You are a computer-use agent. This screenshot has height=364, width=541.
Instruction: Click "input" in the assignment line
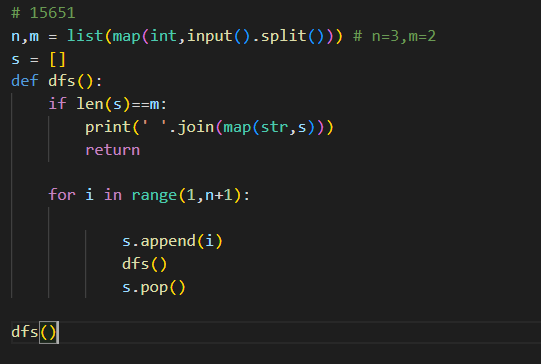tap(210, 36)
